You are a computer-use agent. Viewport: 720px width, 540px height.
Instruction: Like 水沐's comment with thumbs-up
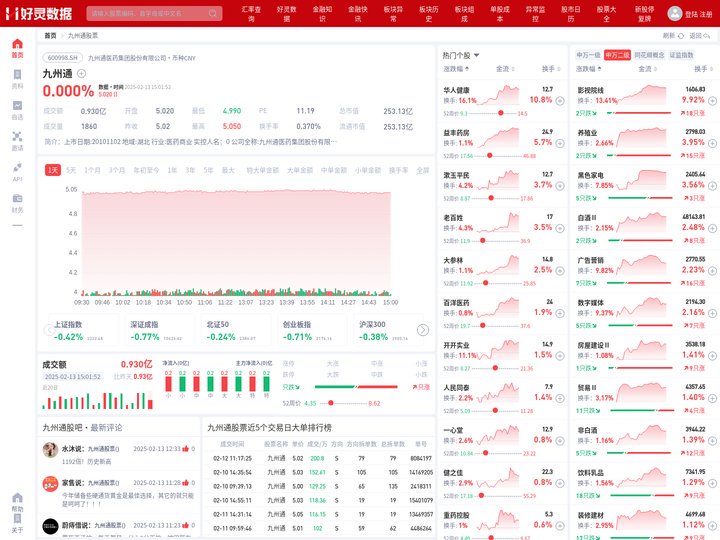[x=186, y=449]
